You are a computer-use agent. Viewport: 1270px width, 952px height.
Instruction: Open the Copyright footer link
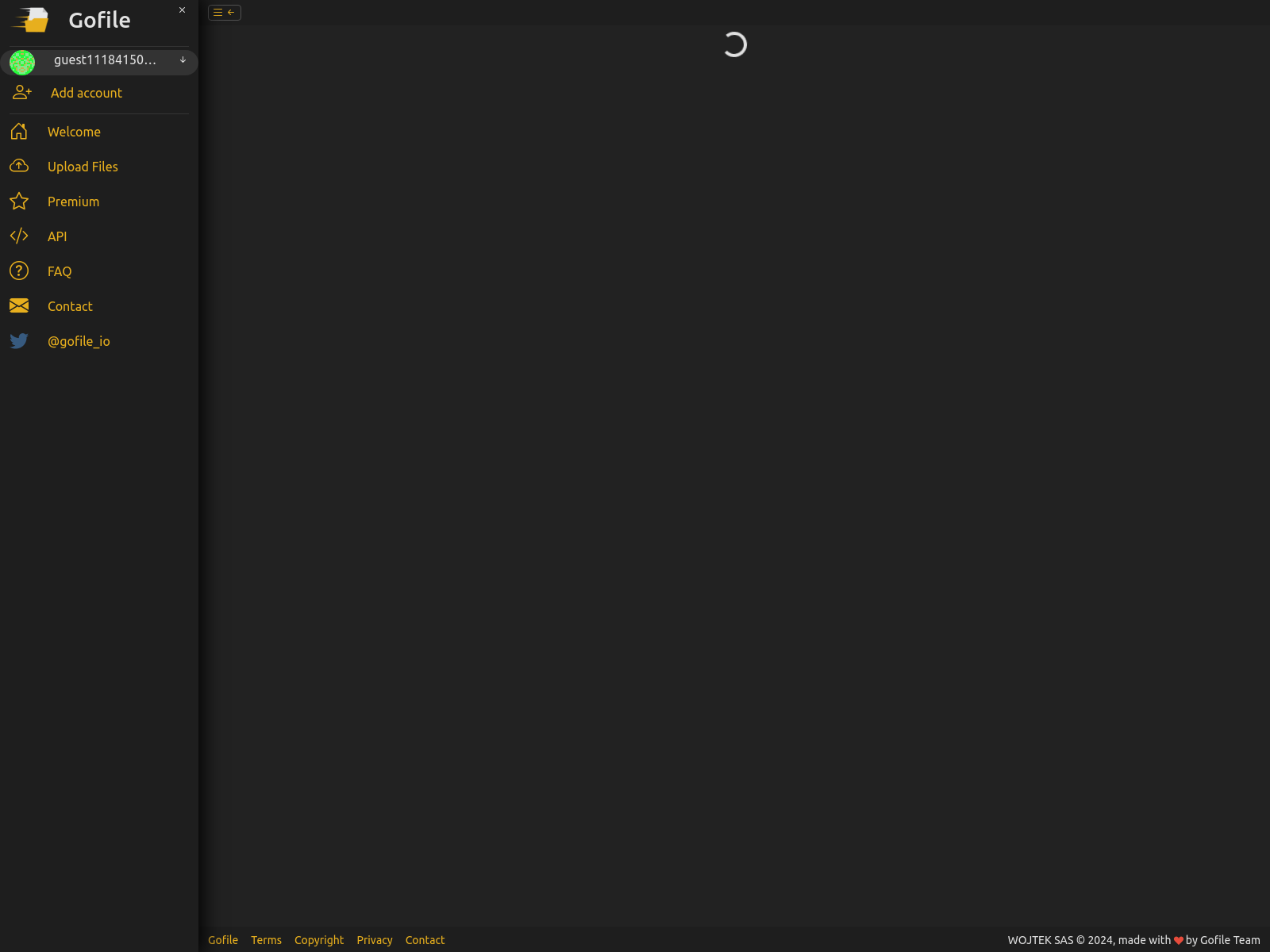point(319,940)
